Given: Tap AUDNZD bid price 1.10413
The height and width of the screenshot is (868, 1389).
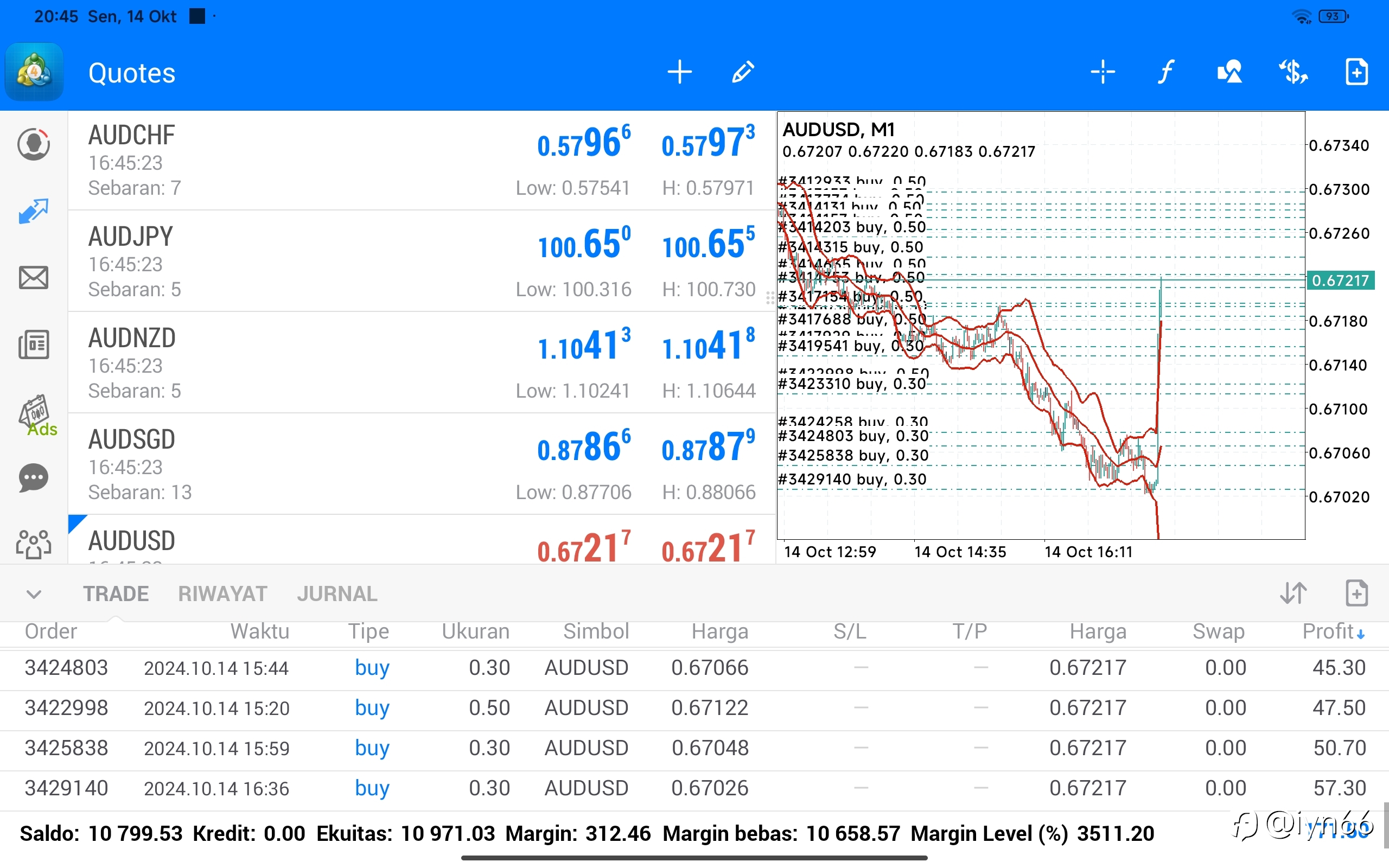Looking at the screenshot, I should [x=584, y=344].
